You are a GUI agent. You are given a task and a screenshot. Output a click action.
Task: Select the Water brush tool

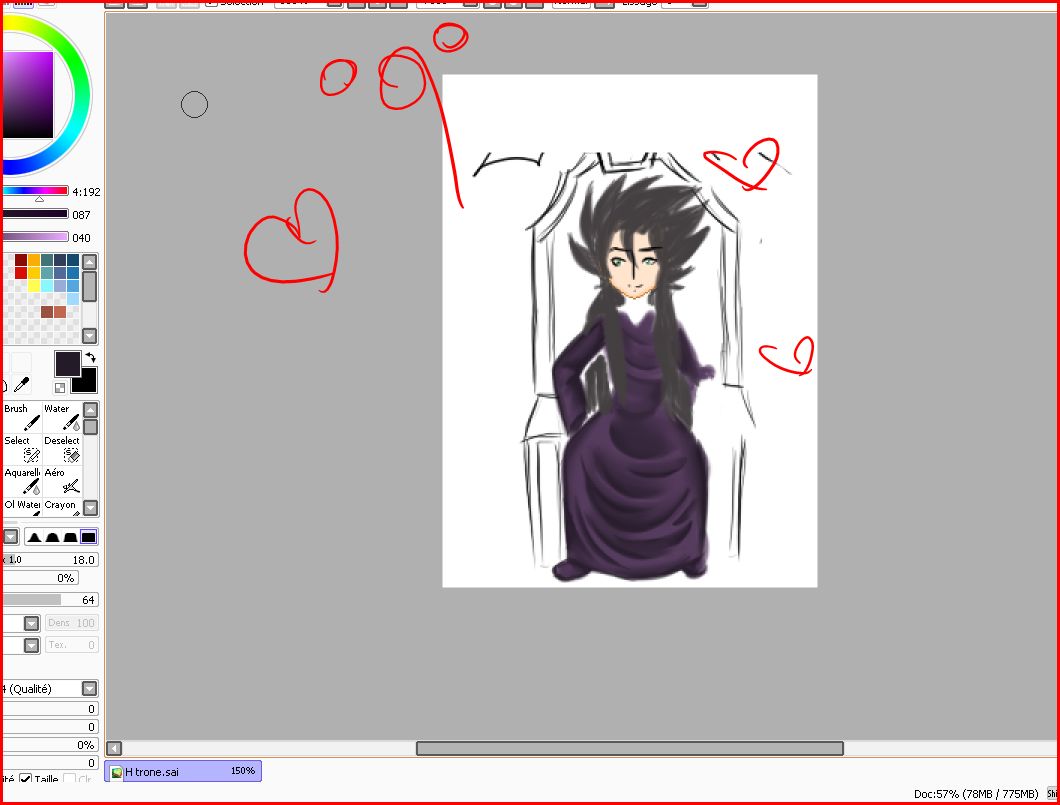click(x=61, y=417)
